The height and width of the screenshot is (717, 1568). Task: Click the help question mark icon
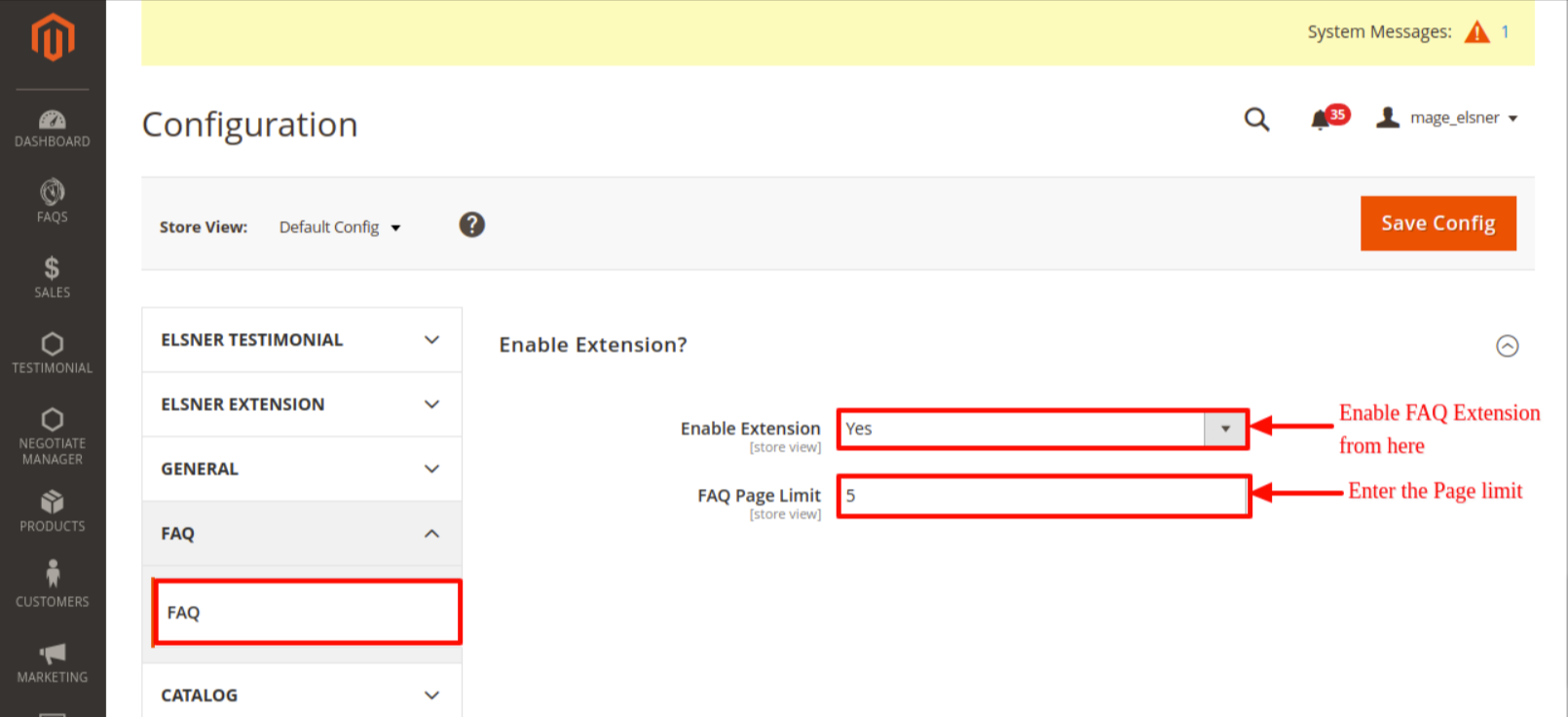[471, 225]
